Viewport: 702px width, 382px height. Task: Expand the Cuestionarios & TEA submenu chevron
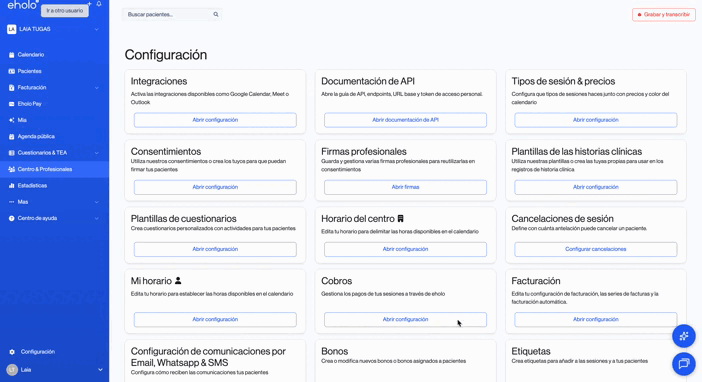97,153
